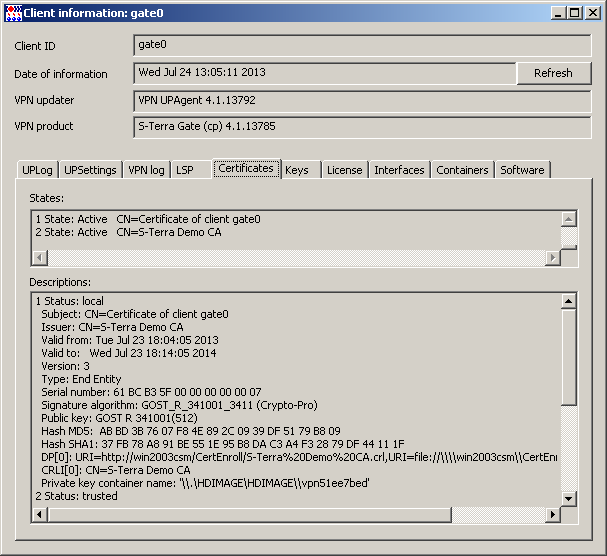Screen dimensions: 607x556
Task: Click the VPN updater field
Action: click(362, 101)
